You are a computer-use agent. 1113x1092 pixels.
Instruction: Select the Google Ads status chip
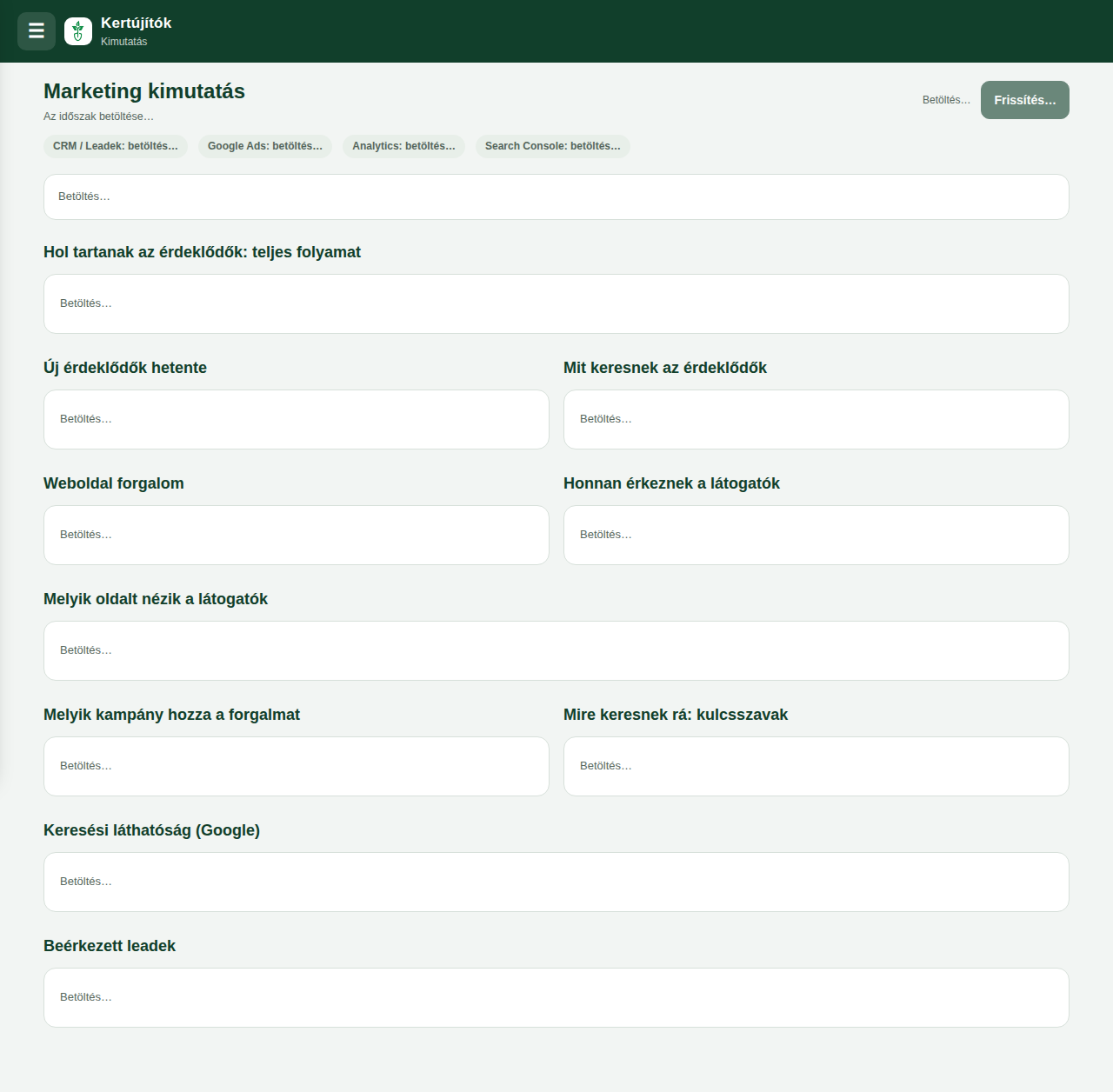click(265, 146)
